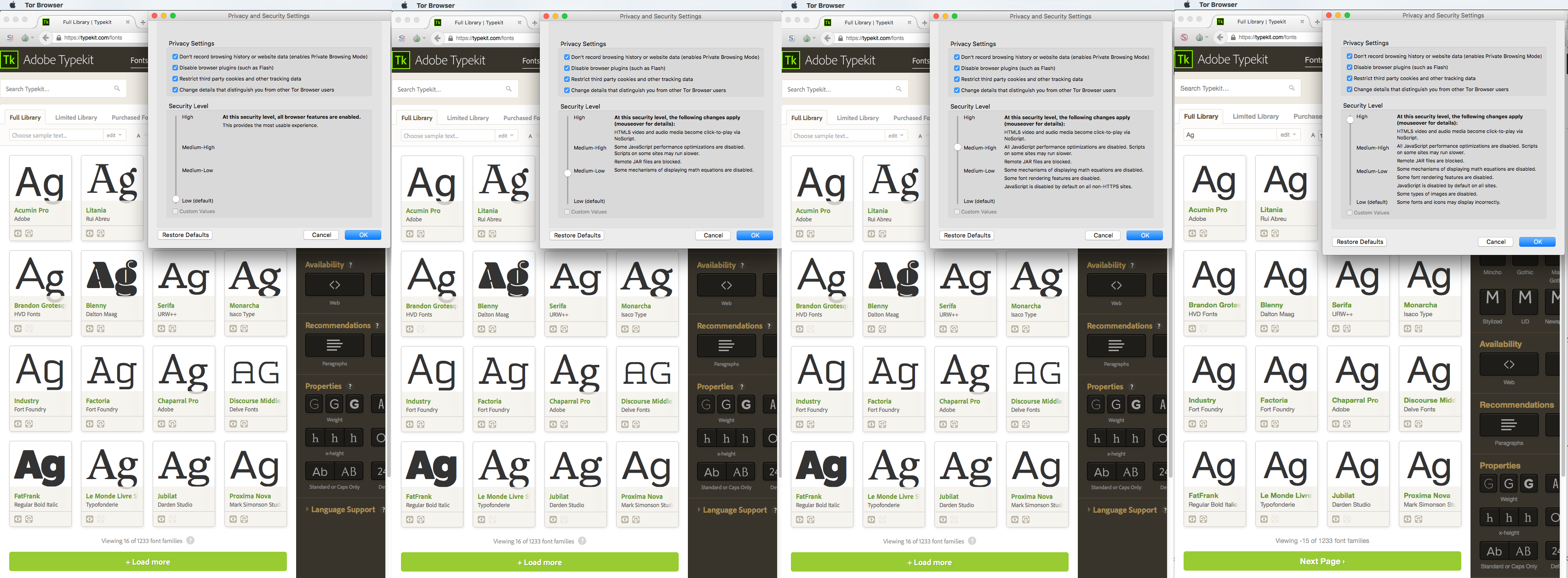Click the security slider handle set at Medium-Low
The image size is (1568, 578).
coord(567,173)
